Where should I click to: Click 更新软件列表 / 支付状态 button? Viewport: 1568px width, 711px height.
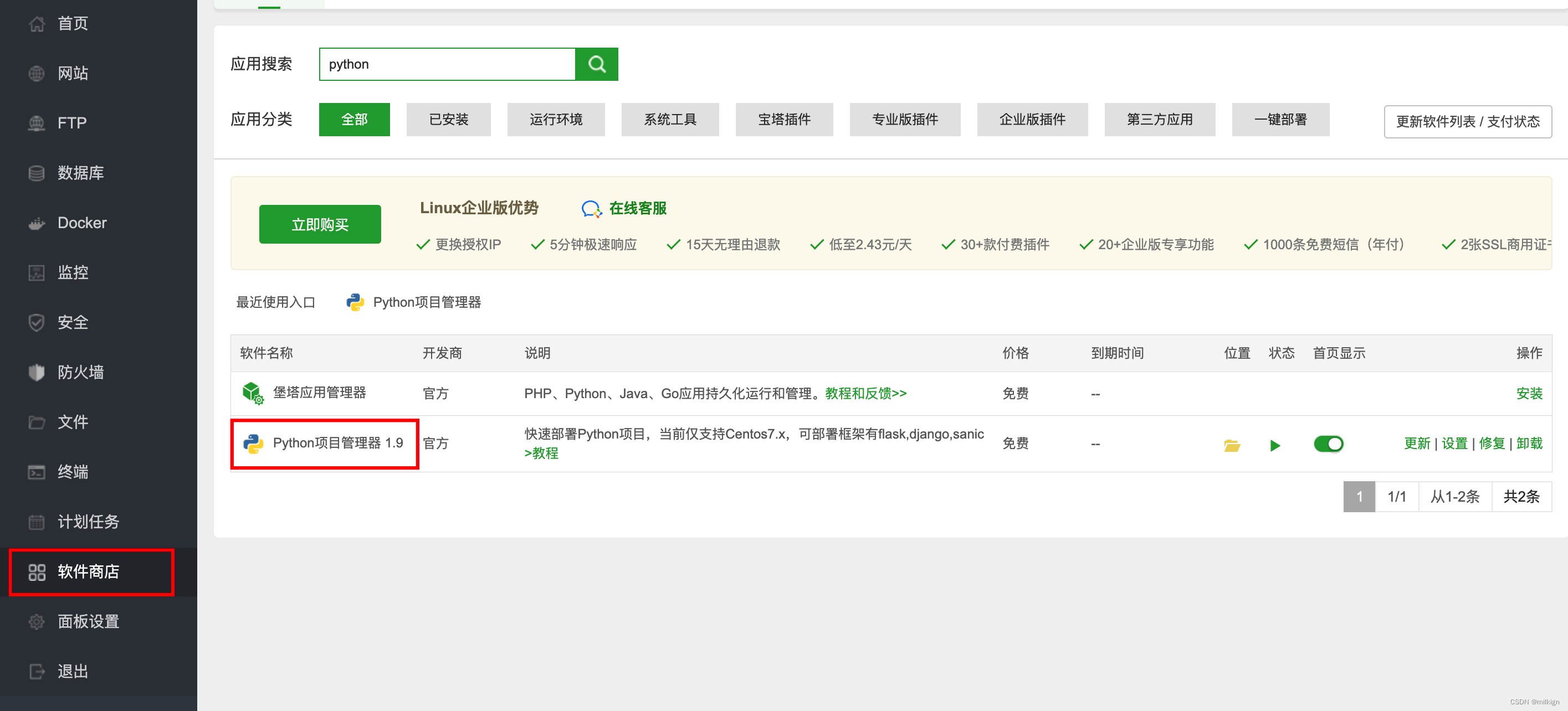click(1468, 122)
